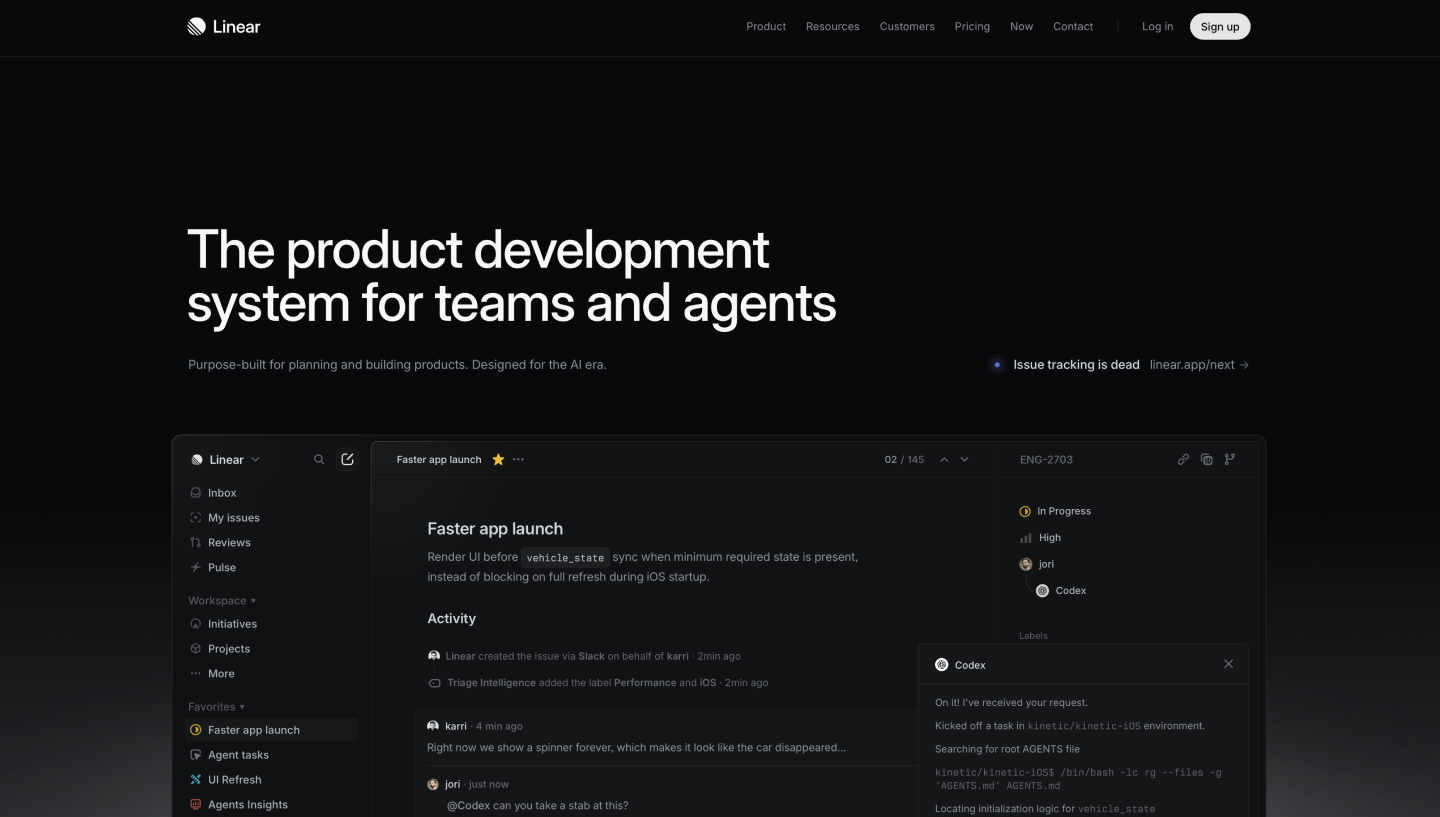Screen dimensions: 1440x817
Task: Click the star favorite icon next to Faster app launch
Action: tap(498, 460)
